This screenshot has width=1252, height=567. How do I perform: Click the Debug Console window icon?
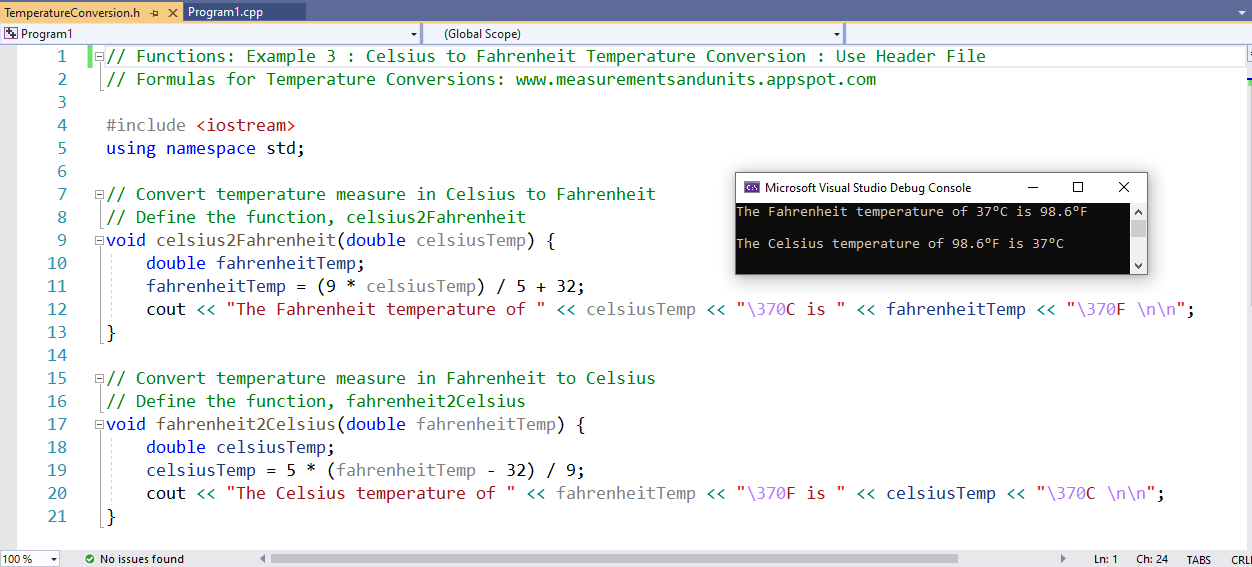coord(751,187)
